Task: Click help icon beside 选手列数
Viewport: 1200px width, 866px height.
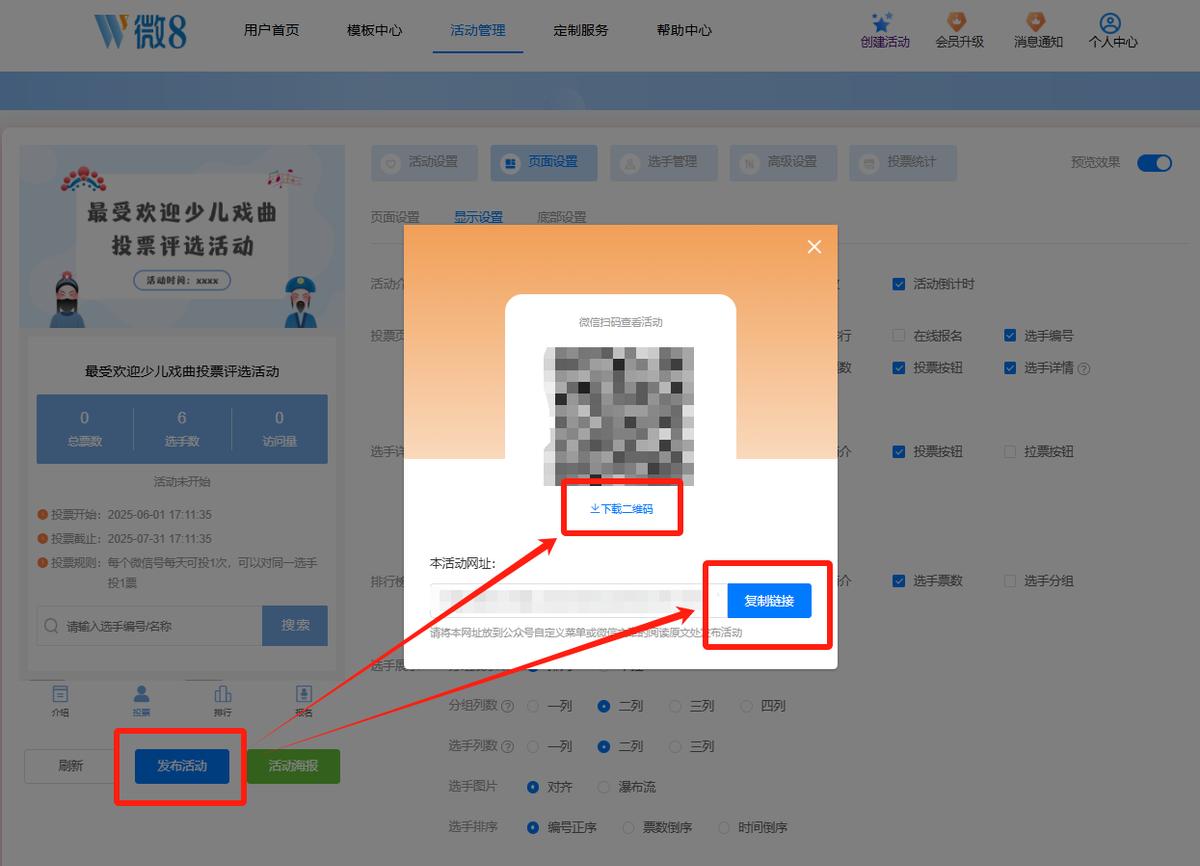Action: [507, 747]
